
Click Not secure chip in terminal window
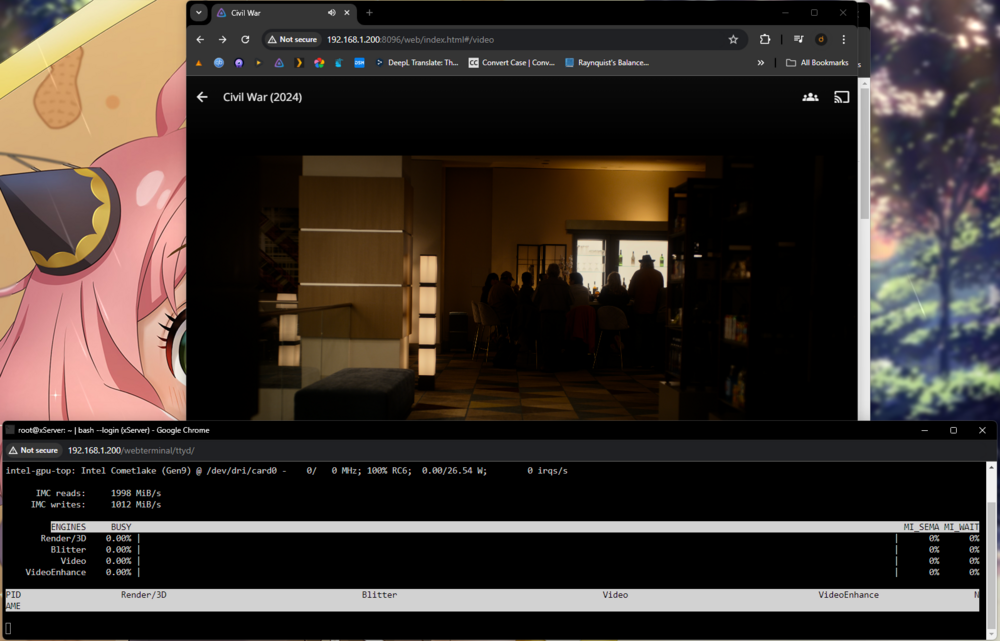coord(34,450)
